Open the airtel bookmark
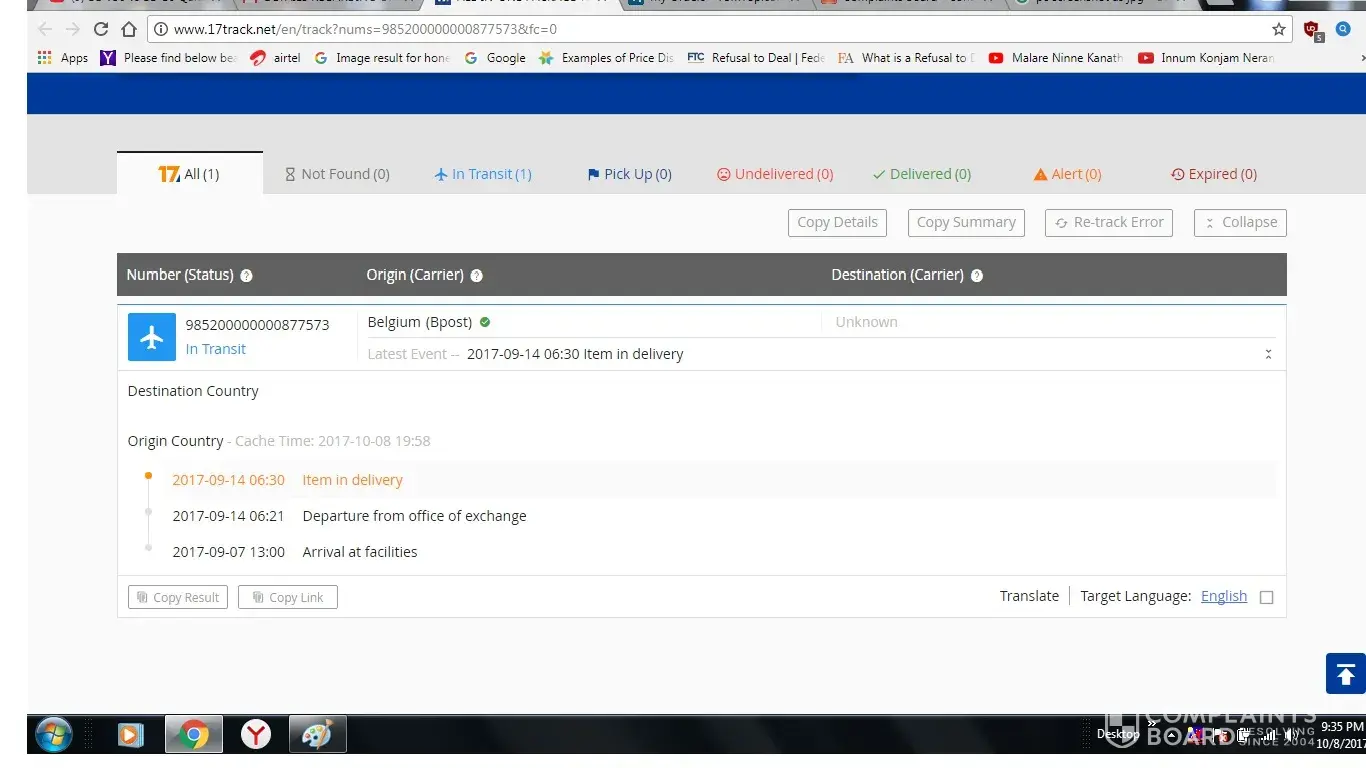 click(275, 58)
